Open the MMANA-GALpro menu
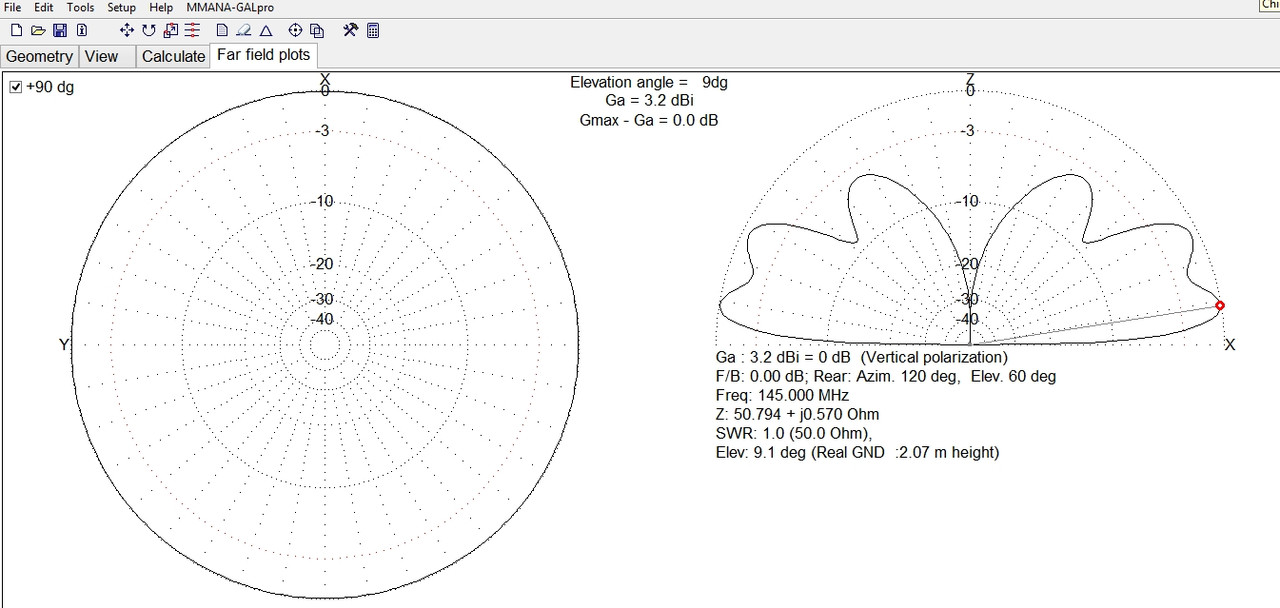This screenshot has width=1280, height=608. (231, 7)
